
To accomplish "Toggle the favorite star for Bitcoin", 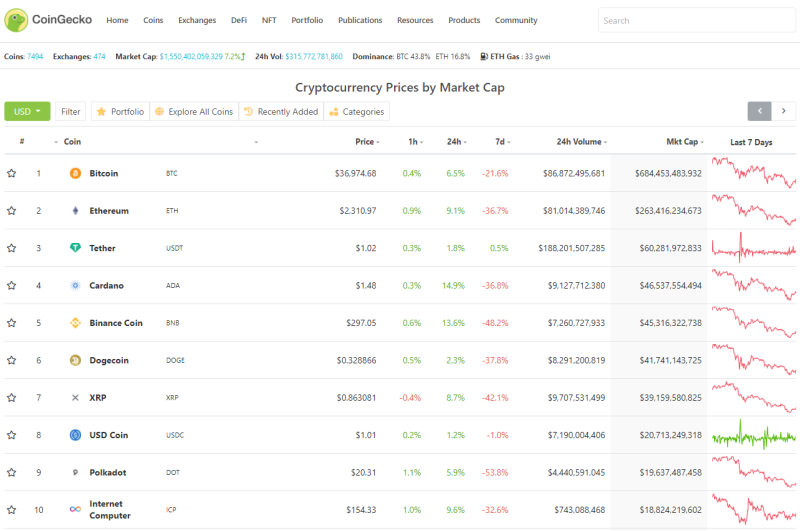I will (11, 173).
